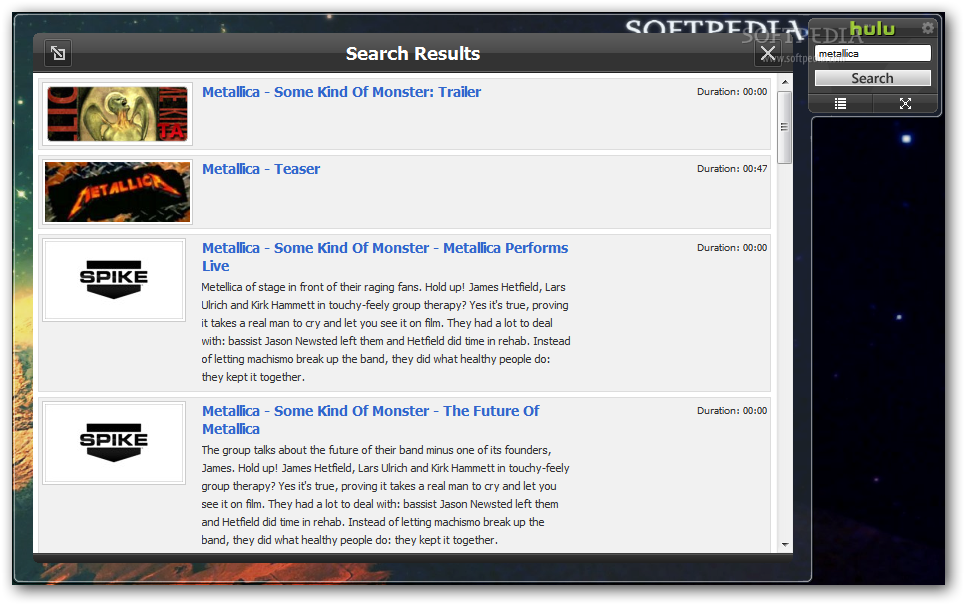965x605 pixels.
Task: Show the results list view icon
Action: click(x=841, y=103)
